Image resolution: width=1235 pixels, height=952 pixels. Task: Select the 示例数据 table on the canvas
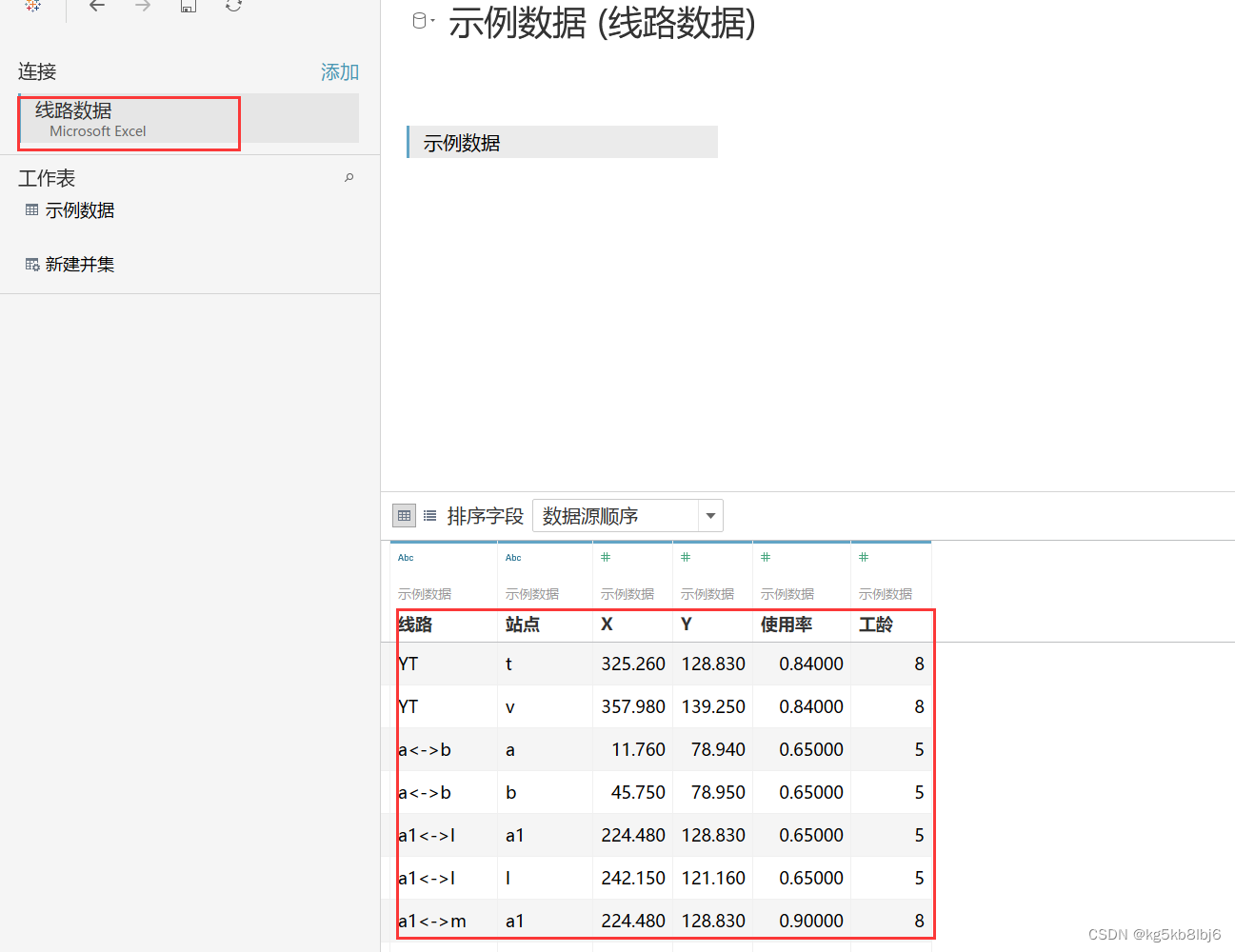pos(562,142)
